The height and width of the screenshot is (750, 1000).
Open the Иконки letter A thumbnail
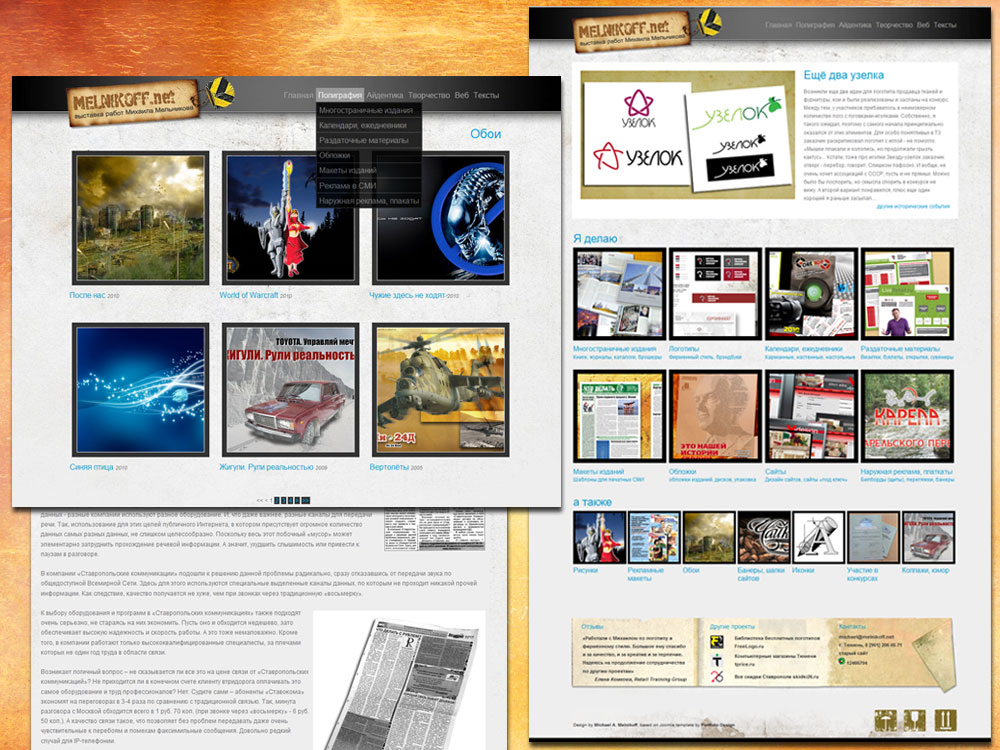click(818, 537)
